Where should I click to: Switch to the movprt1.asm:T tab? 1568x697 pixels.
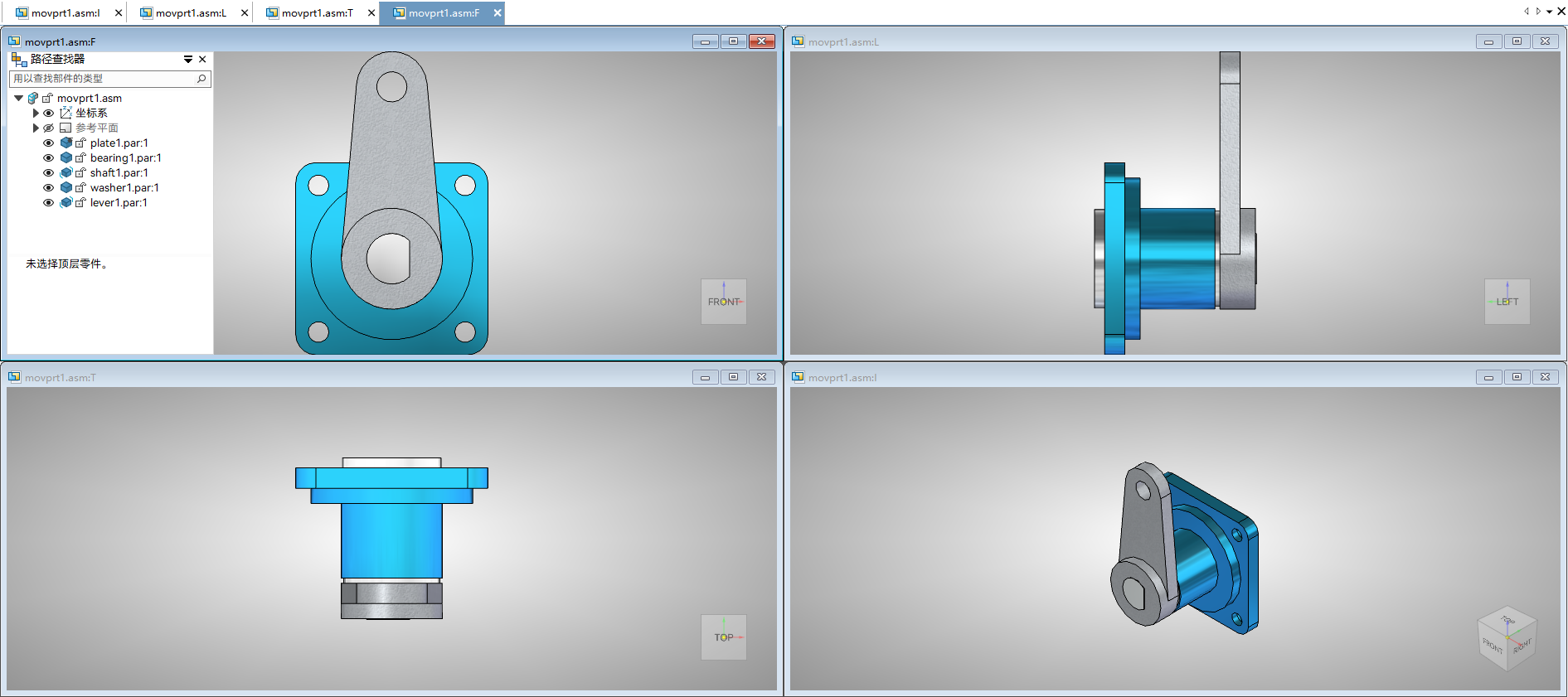coord(317,13)
